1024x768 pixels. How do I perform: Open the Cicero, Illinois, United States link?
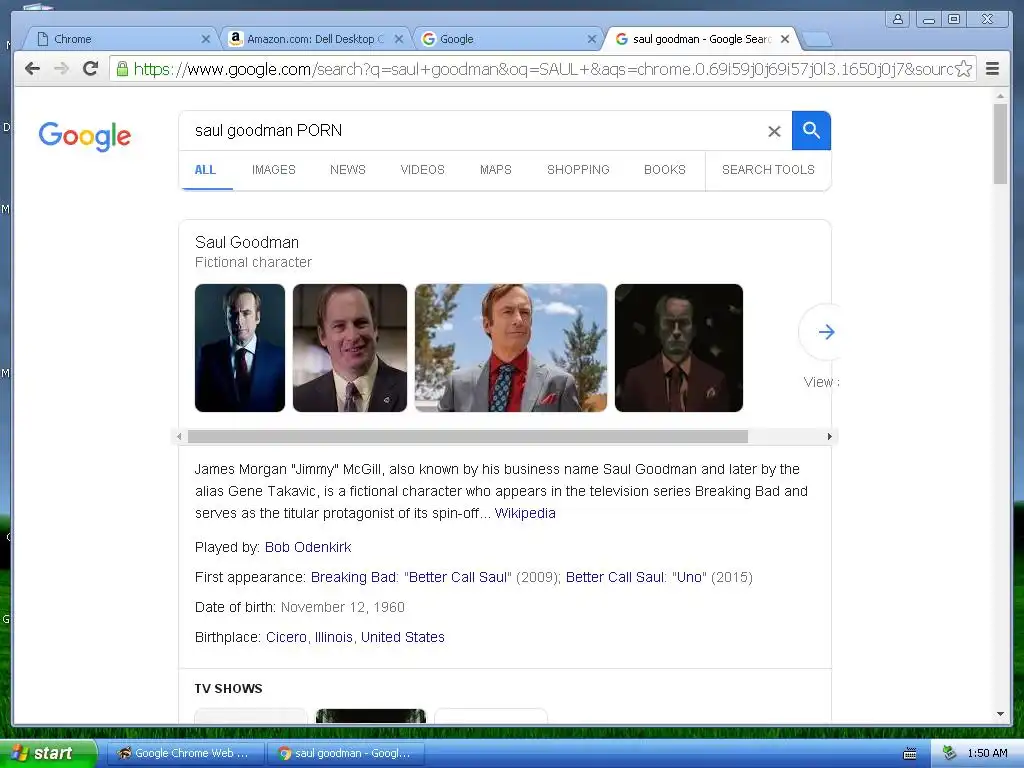(355, 637)
